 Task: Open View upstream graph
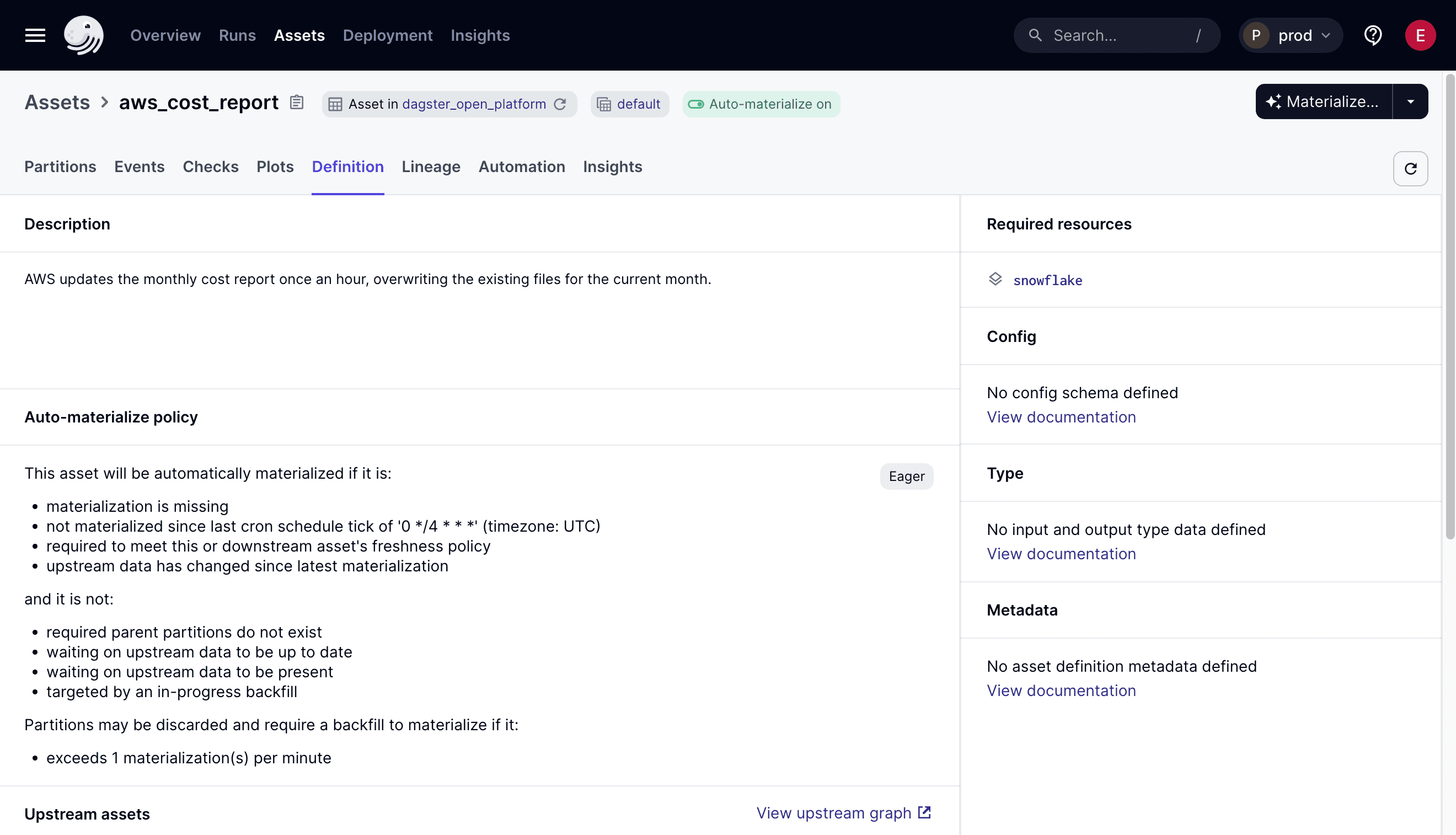[x=833, y=812]
